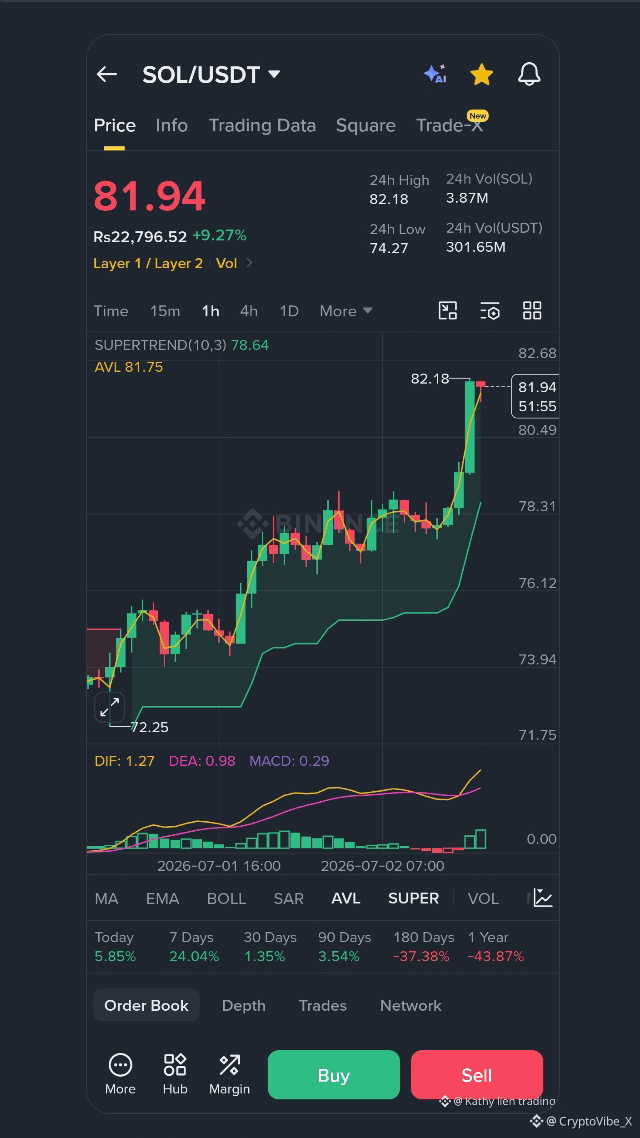This screenshot has height=1138, width=640.
Task: Click the current price tag 81.94
Action: point(536,396)
